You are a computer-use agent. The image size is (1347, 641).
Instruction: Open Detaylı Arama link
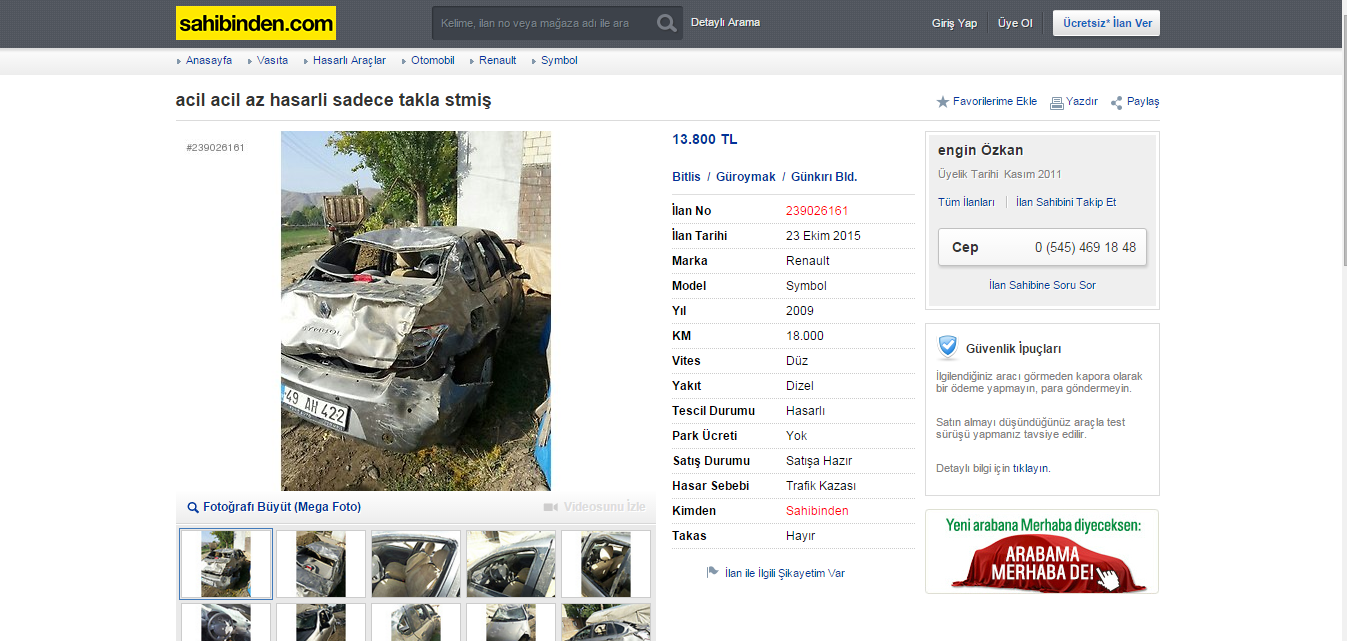tap(725, 22)
